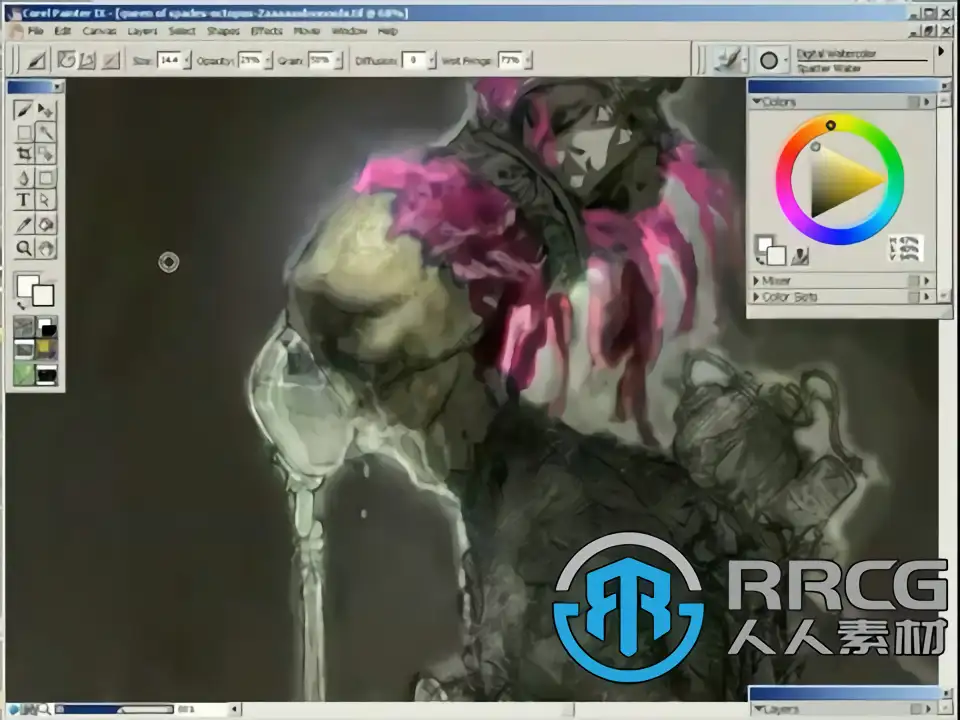
Task: Expand the Mixer palette
Action: coord(757,281)
